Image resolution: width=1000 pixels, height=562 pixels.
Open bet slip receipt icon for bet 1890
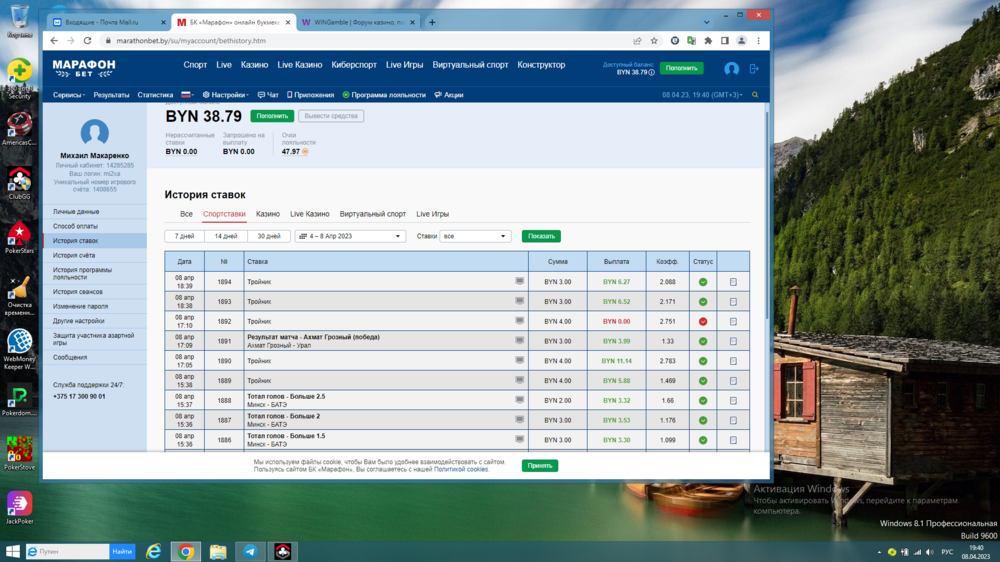(733, 361)
